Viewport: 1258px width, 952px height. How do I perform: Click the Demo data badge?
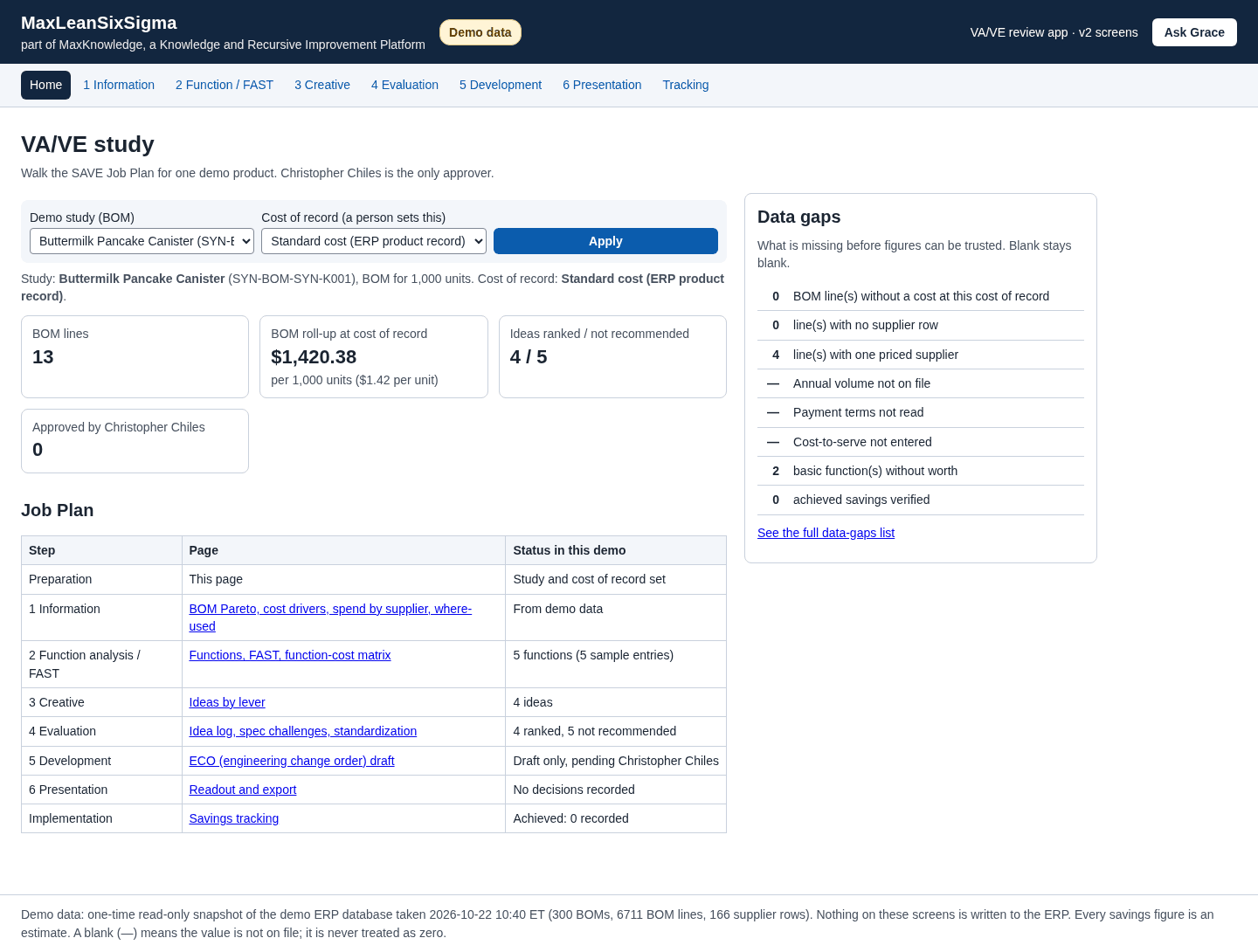click(480, 32)
